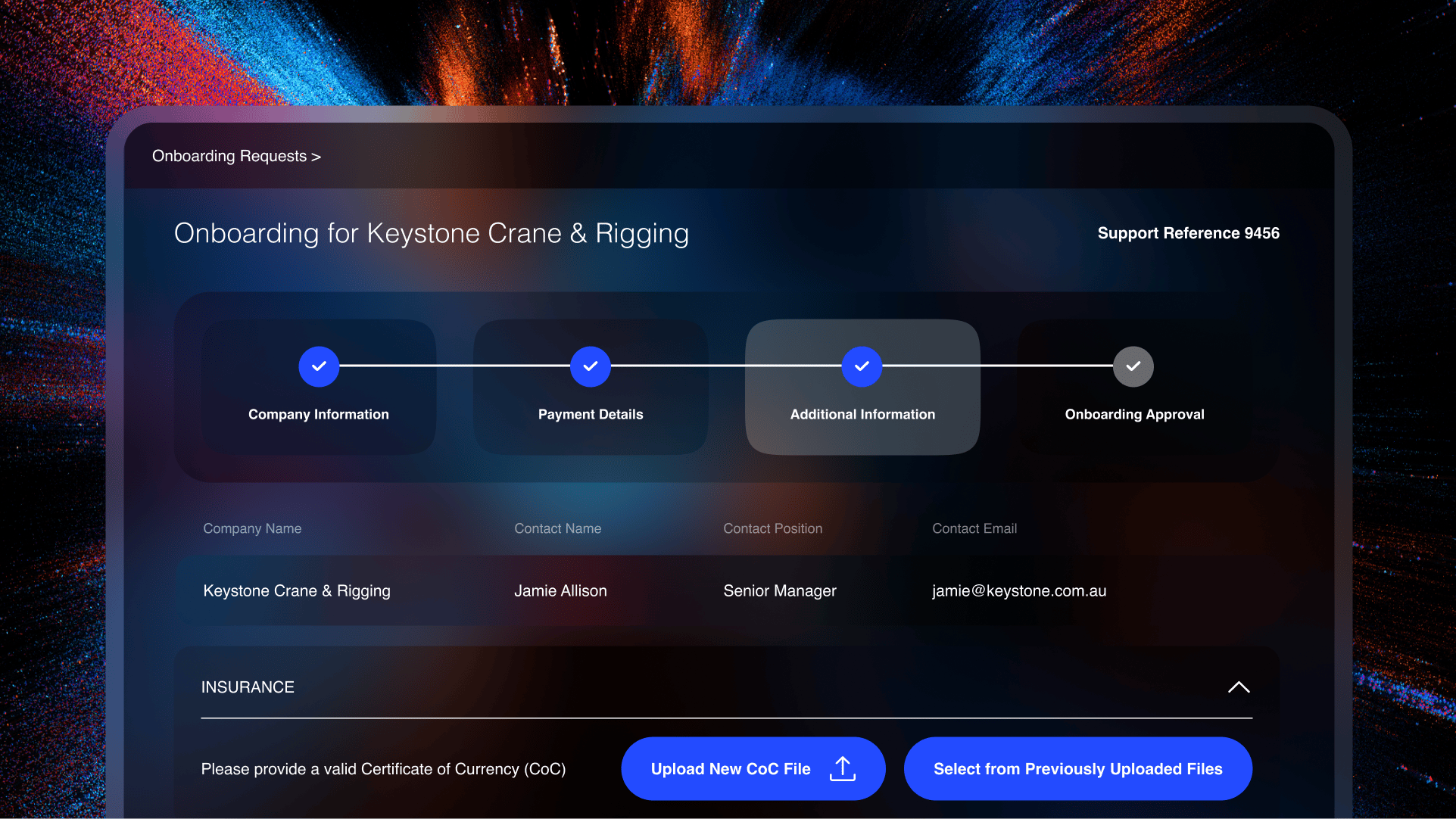
Task: Click the grey Onboarding Approval checkmark circle
Action: click(1133, 366)
